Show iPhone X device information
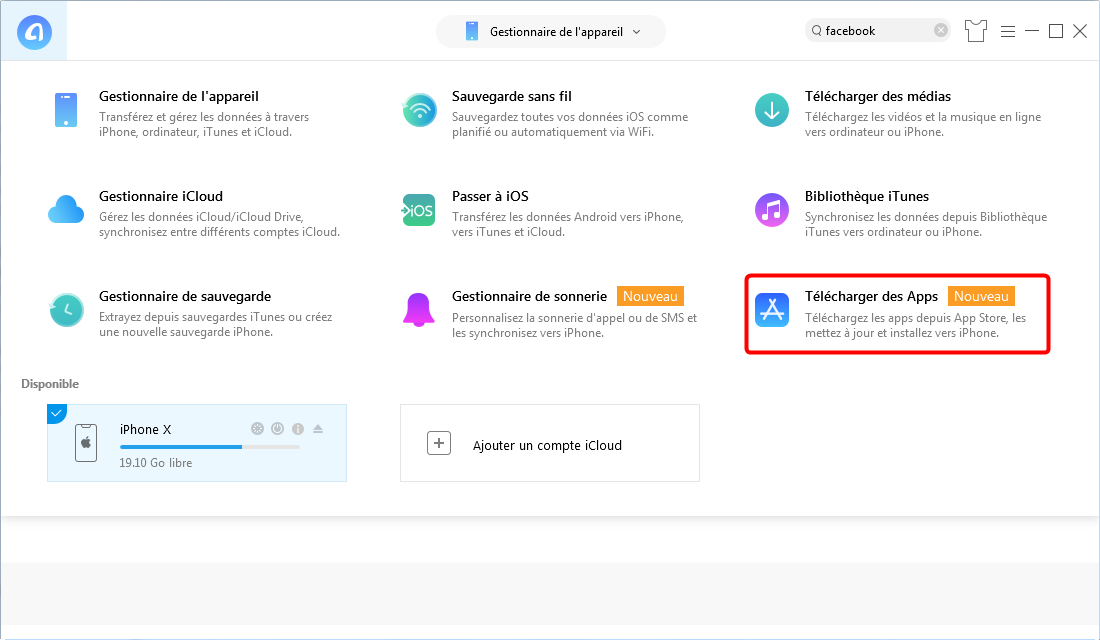Image resolution: width=1100 pixels, height=640 pixels. (x=297, y=429)
